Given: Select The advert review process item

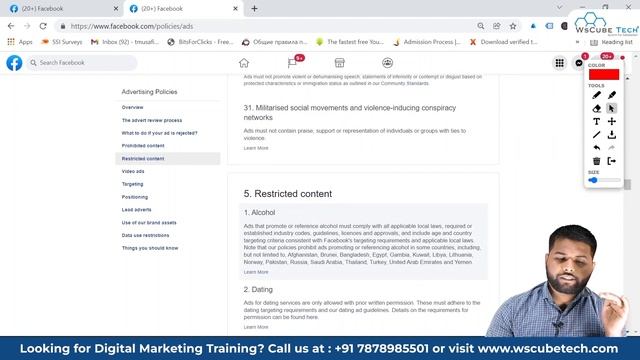Looking at the screenshot, I should [x=152, y=120].
